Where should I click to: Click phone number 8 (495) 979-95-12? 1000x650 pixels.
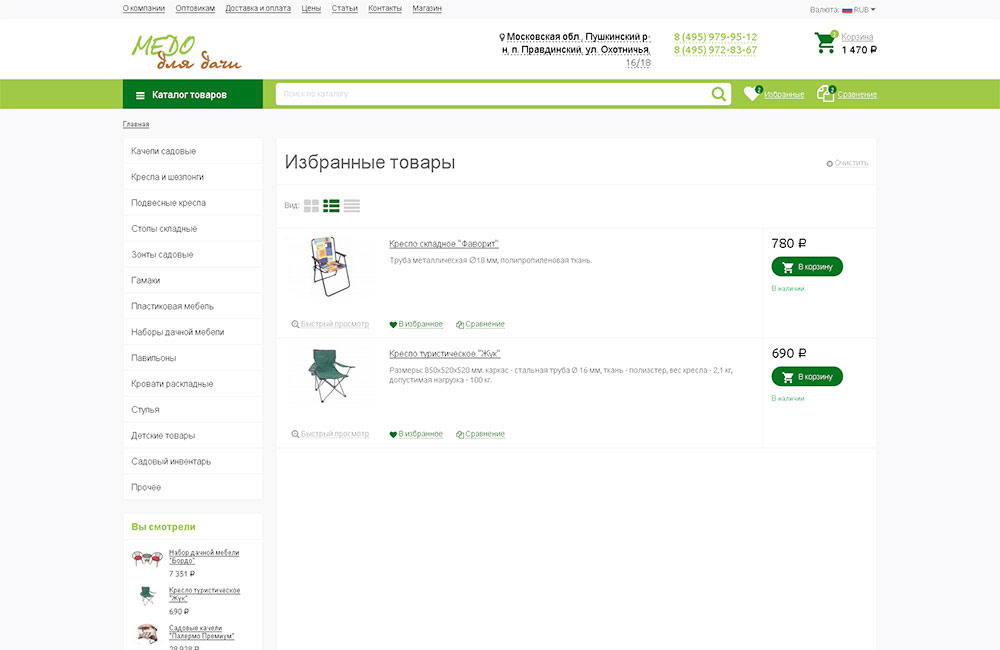click(x=715, y=37)
